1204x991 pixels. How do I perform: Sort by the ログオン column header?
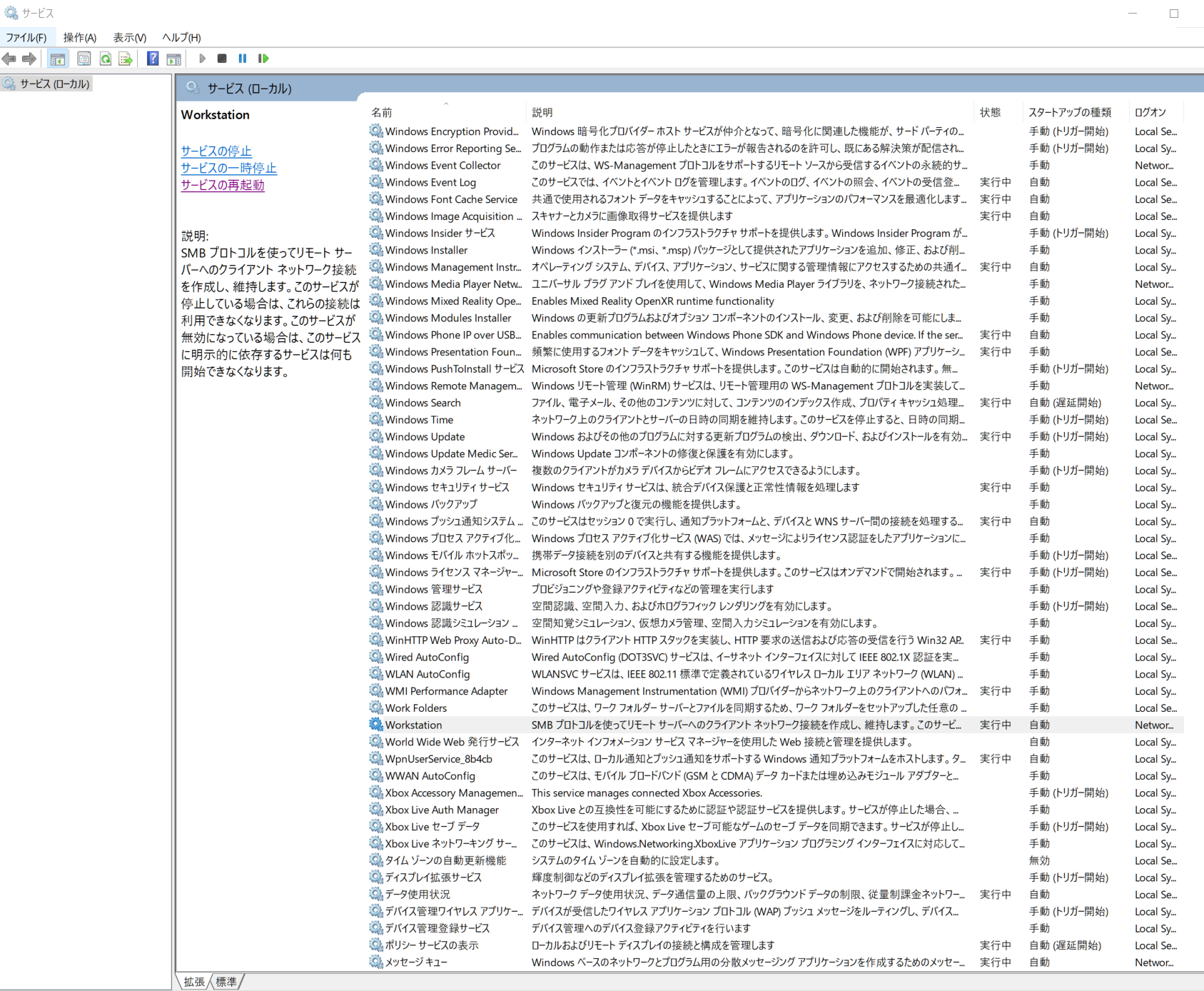pyautogui.click(x=1156, y=112)
